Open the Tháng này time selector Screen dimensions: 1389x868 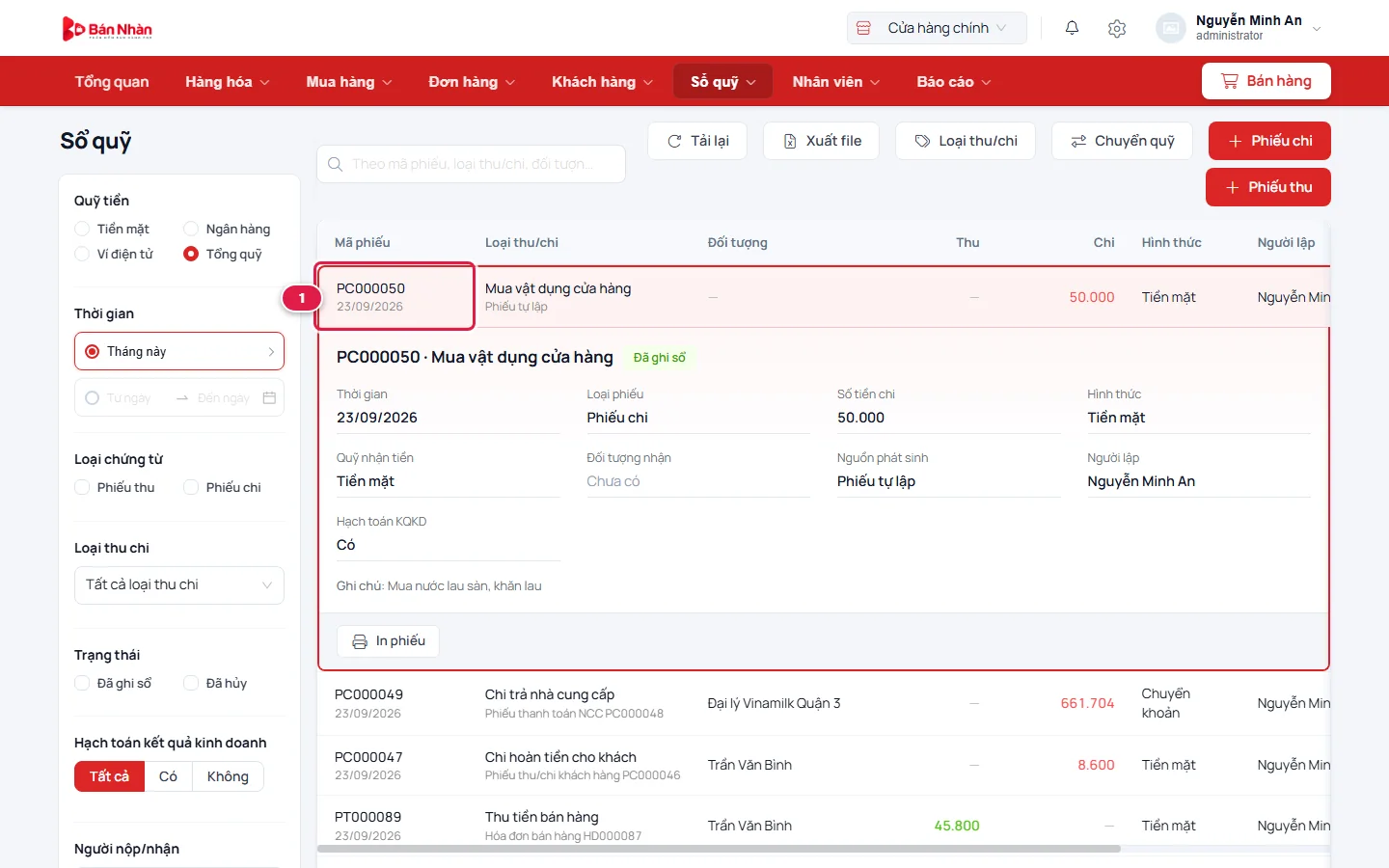pyautogui.click(x=179, y=351)
